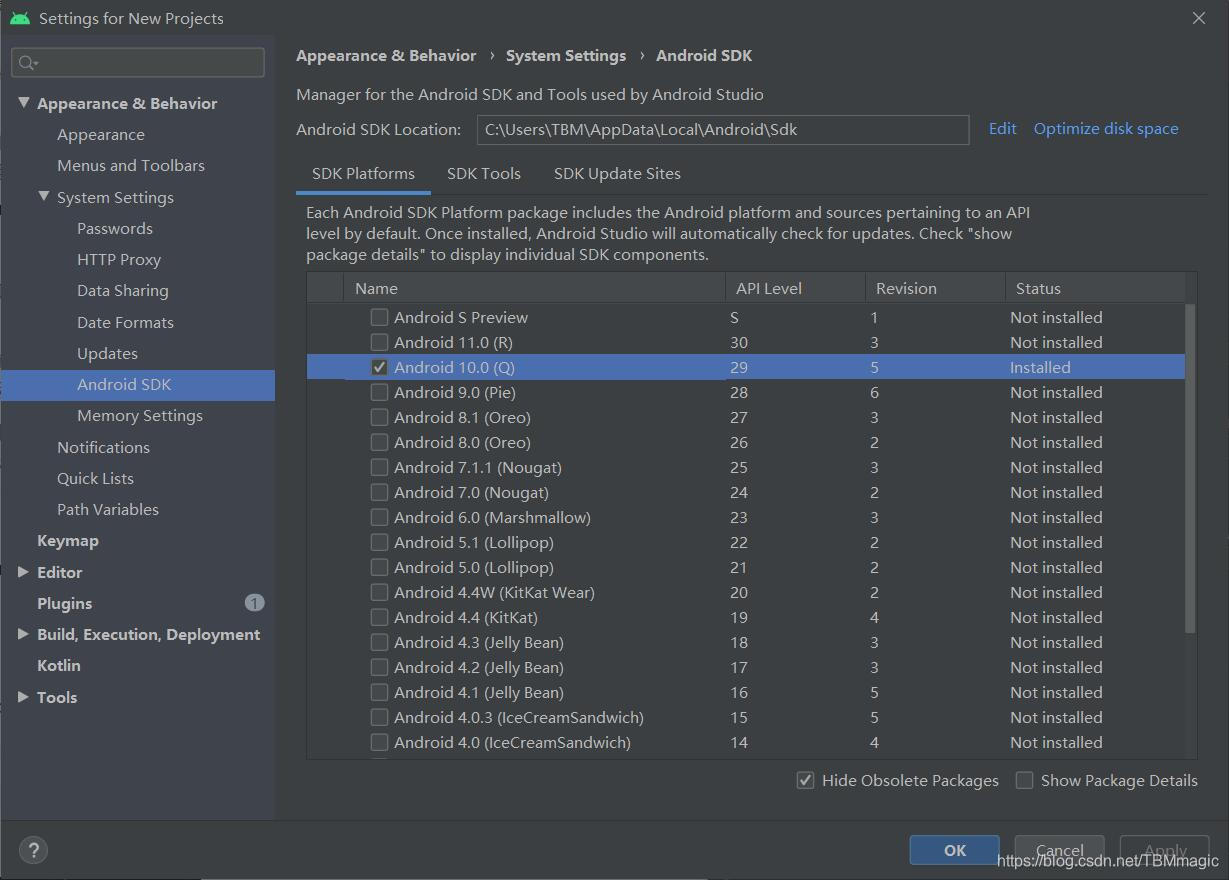Viewport: 1229px width, 880px height.
Task: Click the settings search input field
Action: coord(138,63)
